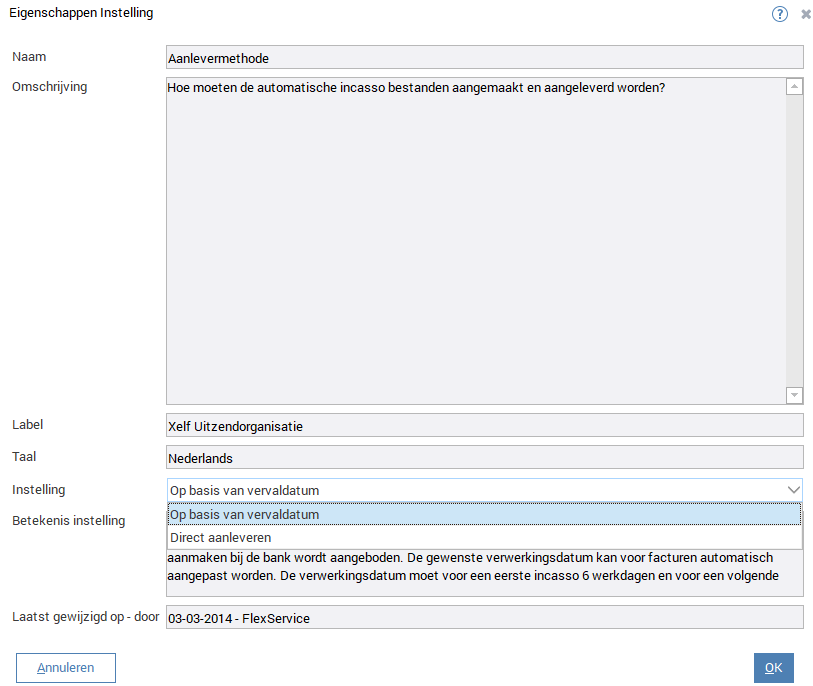Click the Omschrijving field label
The image size is (813, 686).
pos(49,87)
